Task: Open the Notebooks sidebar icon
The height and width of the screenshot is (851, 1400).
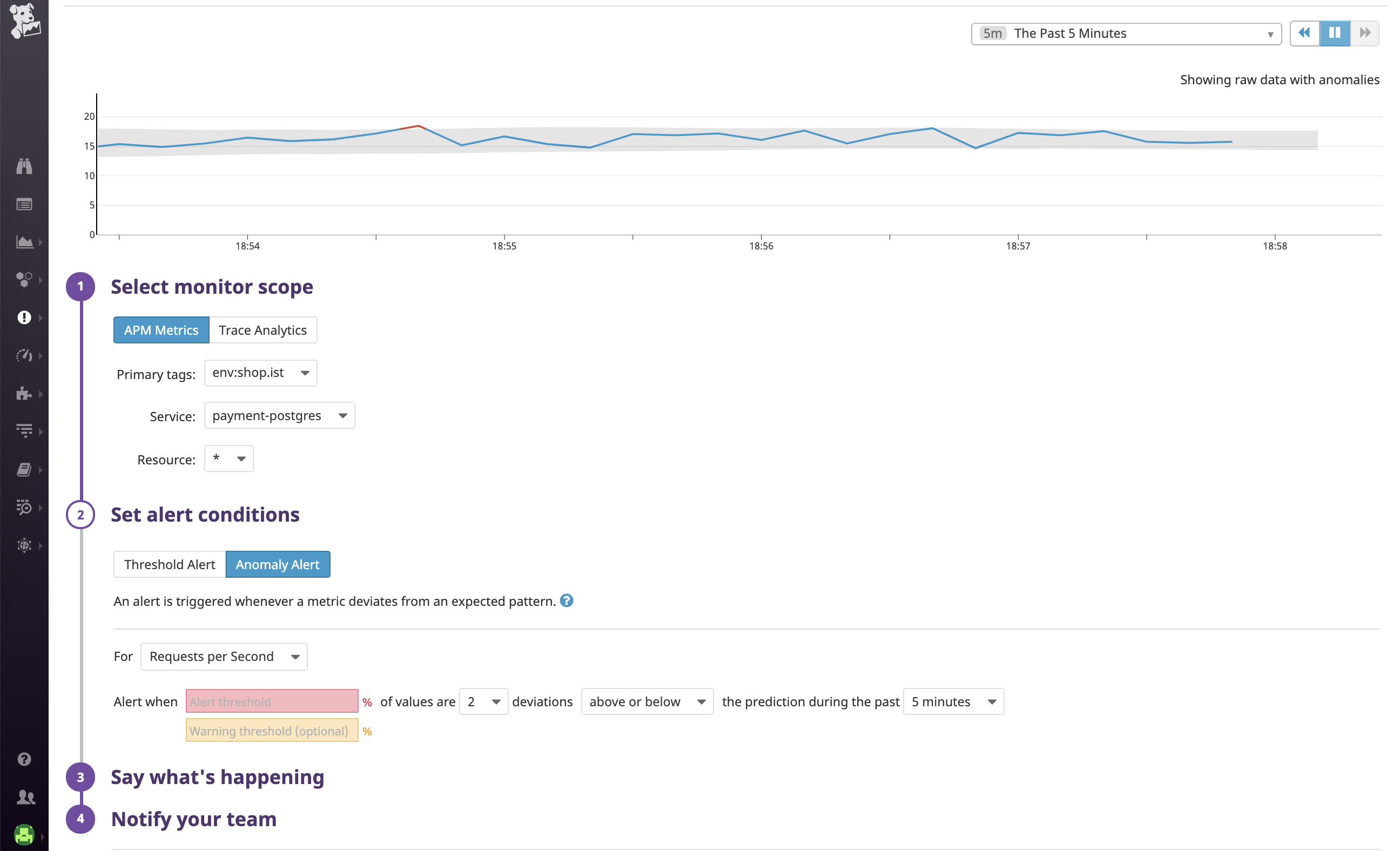Action: point(24,469)
